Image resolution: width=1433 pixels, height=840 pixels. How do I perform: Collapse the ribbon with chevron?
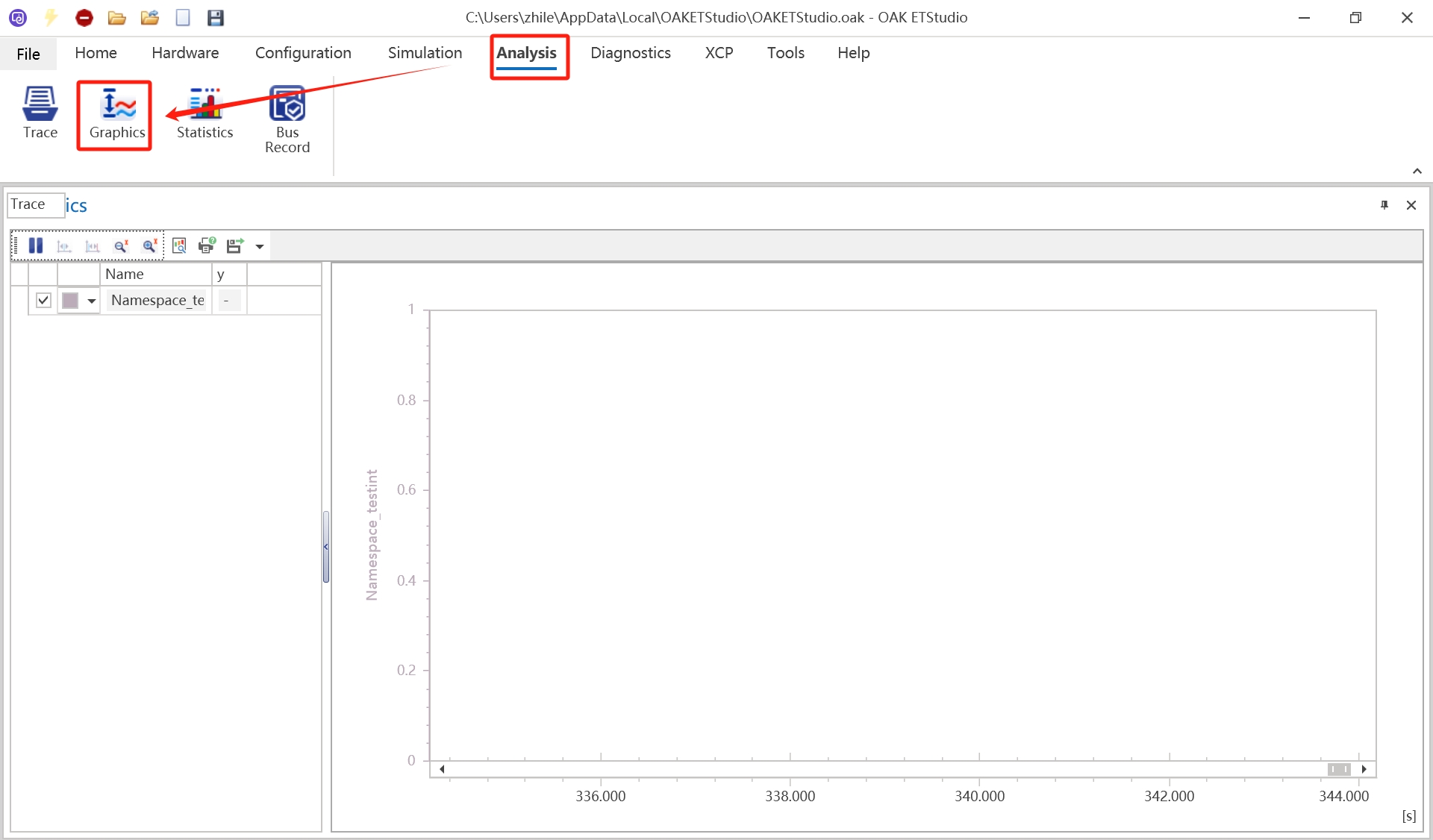point(1417,172)
